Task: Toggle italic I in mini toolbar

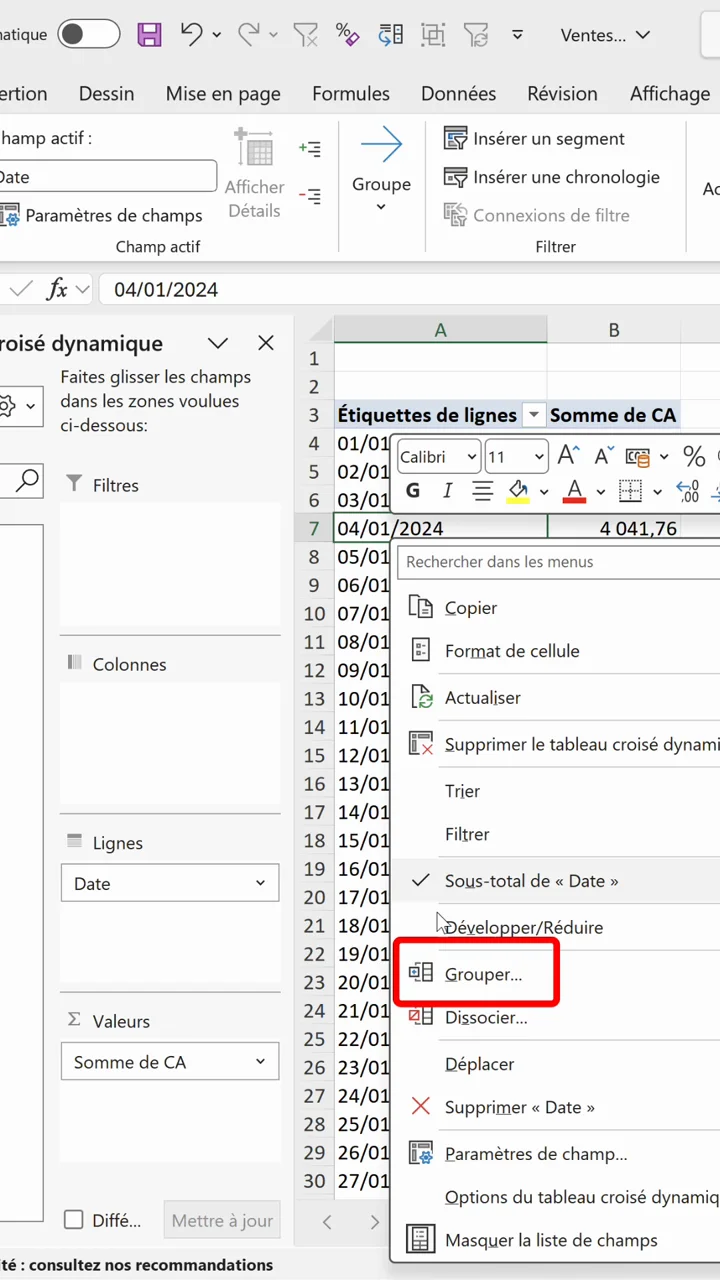Action: pyautogui.click(x=447, y=491)
